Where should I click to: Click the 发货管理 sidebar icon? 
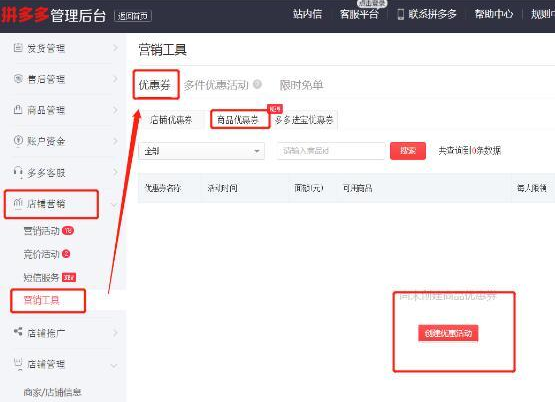pyautogui.click(x=18, y=47)
